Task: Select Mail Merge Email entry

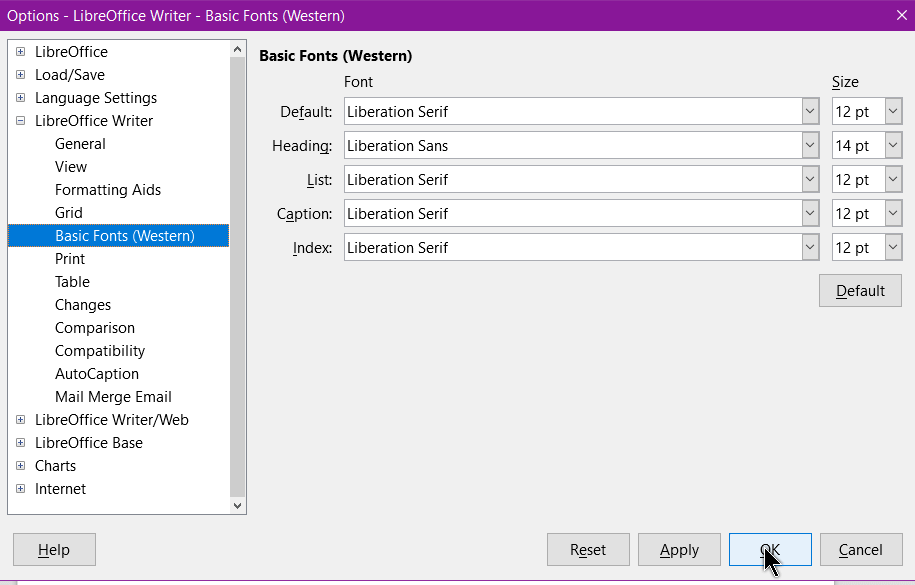Action: (x=113, y=397)
